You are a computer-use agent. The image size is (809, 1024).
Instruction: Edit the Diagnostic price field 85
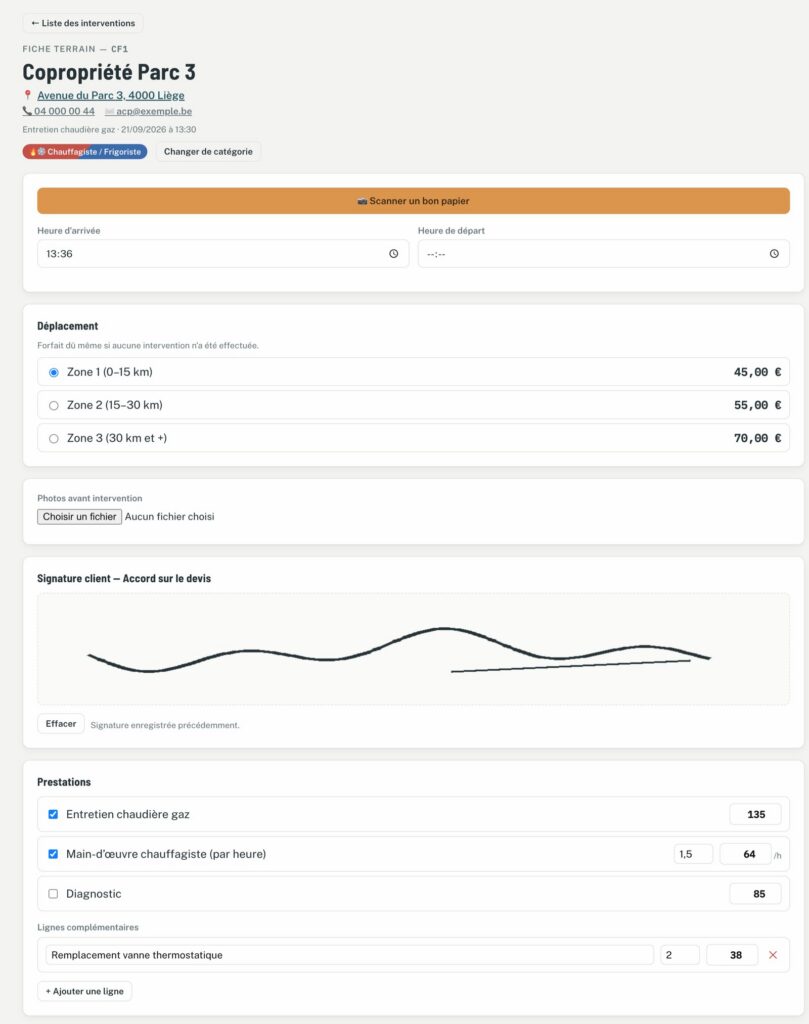[755, 894]
